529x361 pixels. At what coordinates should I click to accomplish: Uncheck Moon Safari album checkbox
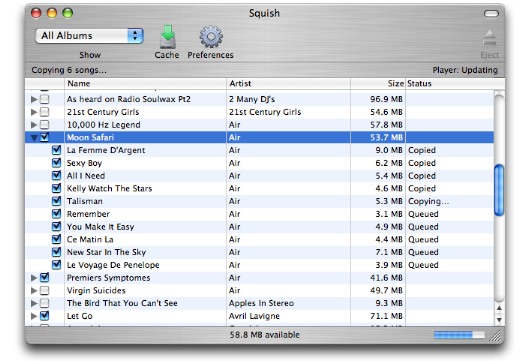pos(45,137)
